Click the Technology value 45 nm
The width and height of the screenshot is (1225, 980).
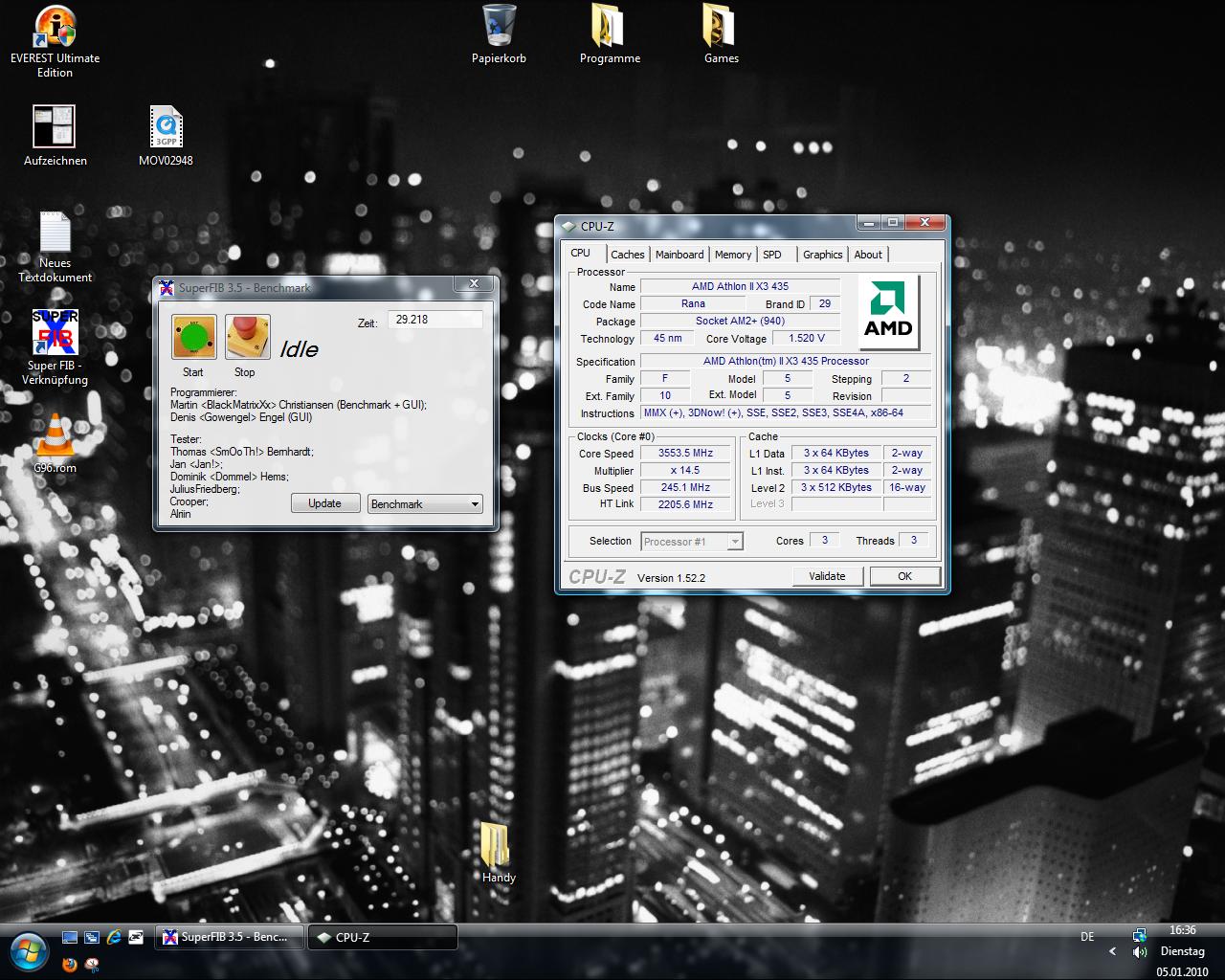(667, 338)
